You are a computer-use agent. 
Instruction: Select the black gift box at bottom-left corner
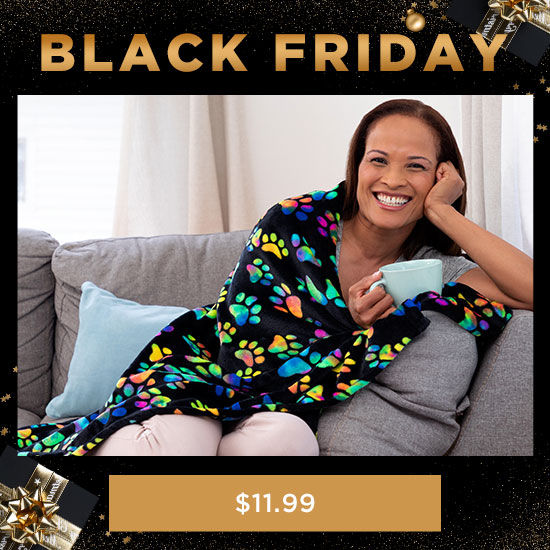tap(40, 502)
